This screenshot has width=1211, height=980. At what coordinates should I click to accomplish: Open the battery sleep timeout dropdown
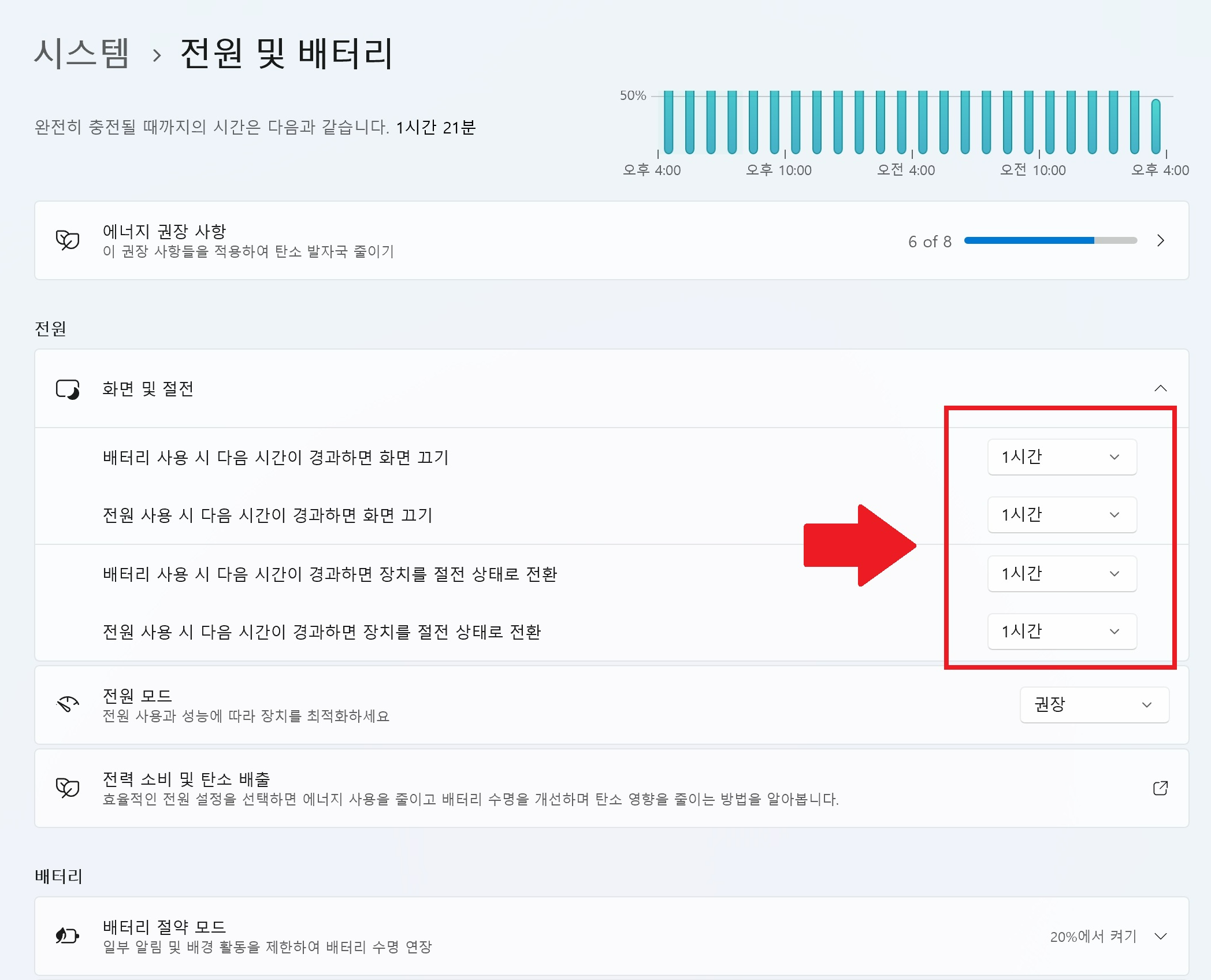[x=1062, y=573]
